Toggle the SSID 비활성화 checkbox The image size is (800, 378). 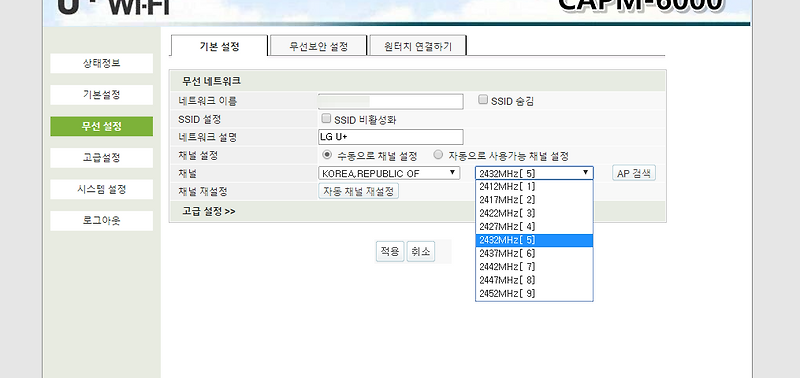coord(326,119)
